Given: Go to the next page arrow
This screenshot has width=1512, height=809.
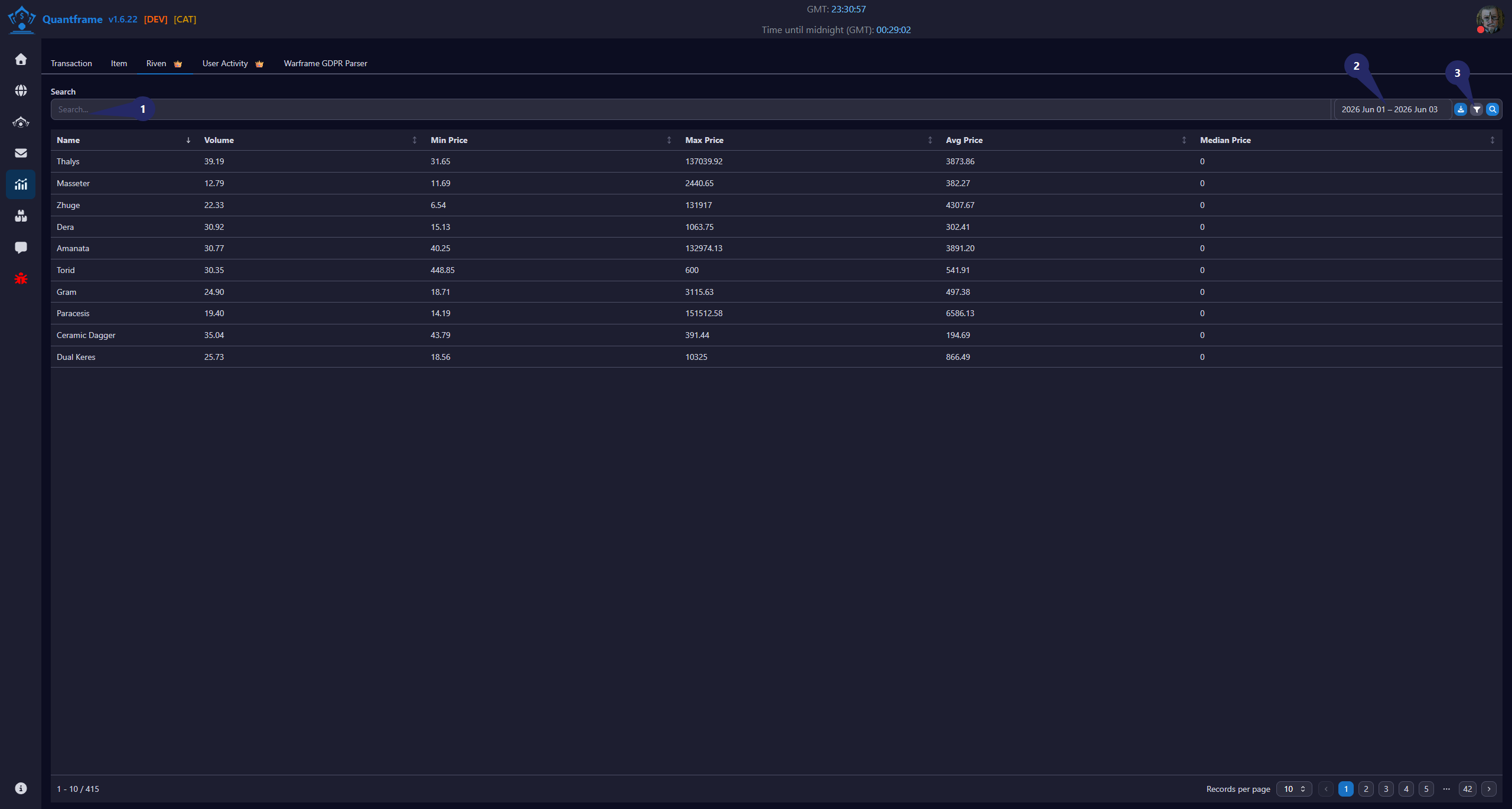Looking at the screenshot, I should pos(1489,789).
